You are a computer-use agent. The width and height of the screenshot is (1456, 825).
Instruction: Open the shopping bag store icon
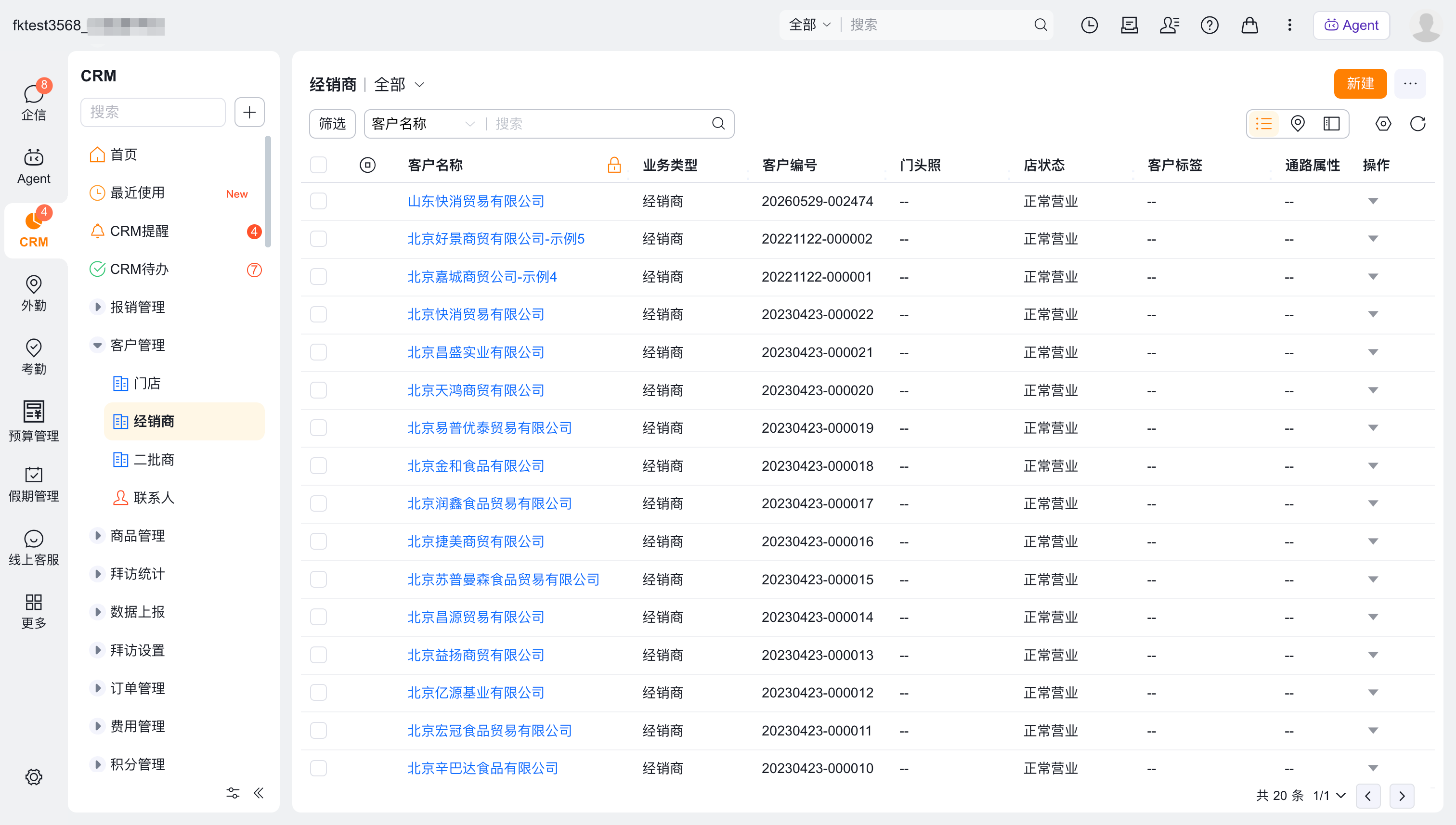[x=1250, y=25]
